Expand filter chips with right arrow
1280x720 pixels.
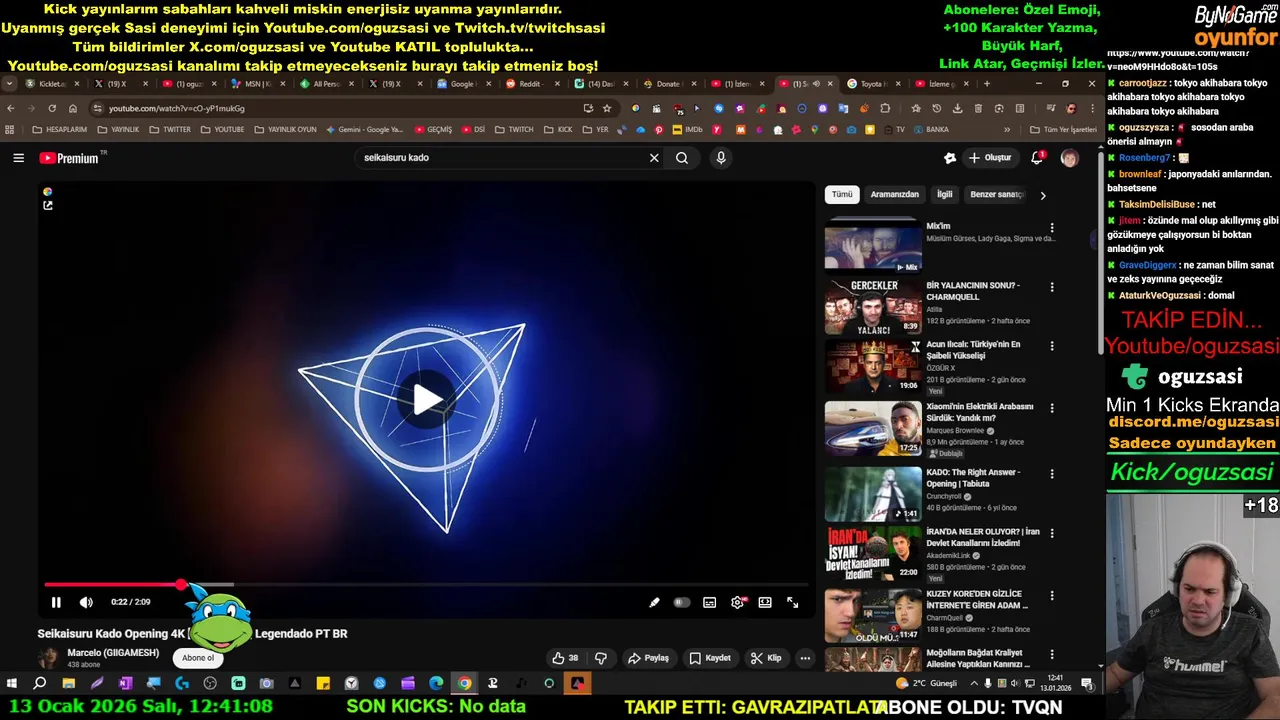coord(1042,195)
